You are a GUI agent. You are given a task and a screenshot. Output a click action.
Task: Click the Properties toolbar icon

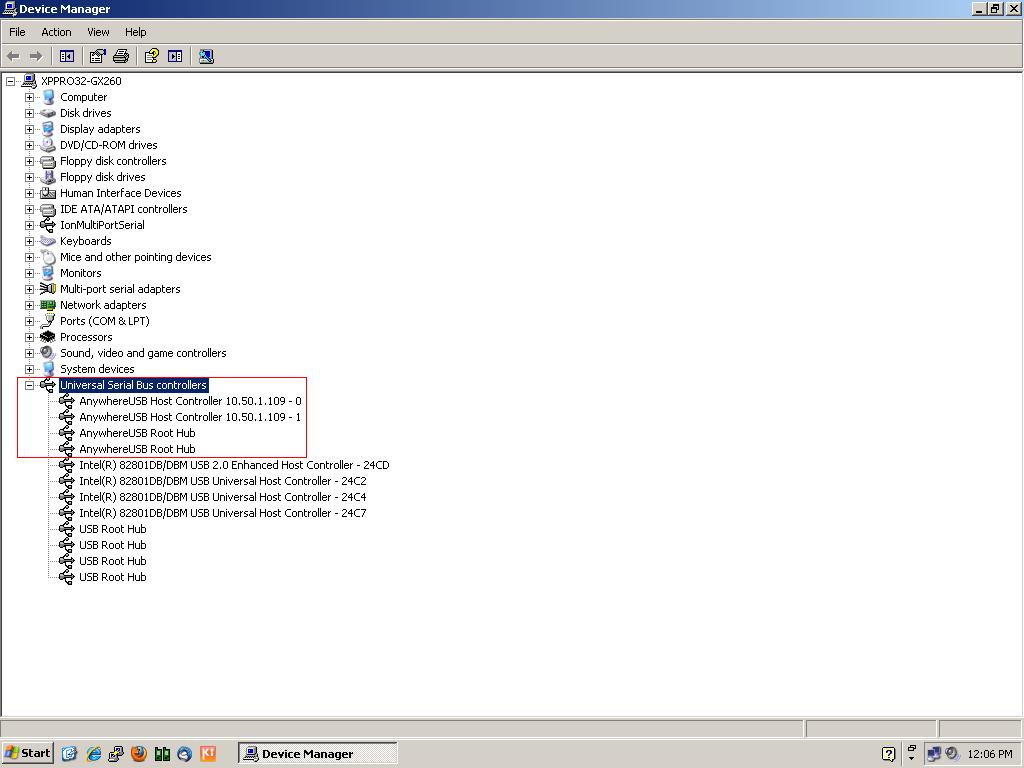[97, 57]
